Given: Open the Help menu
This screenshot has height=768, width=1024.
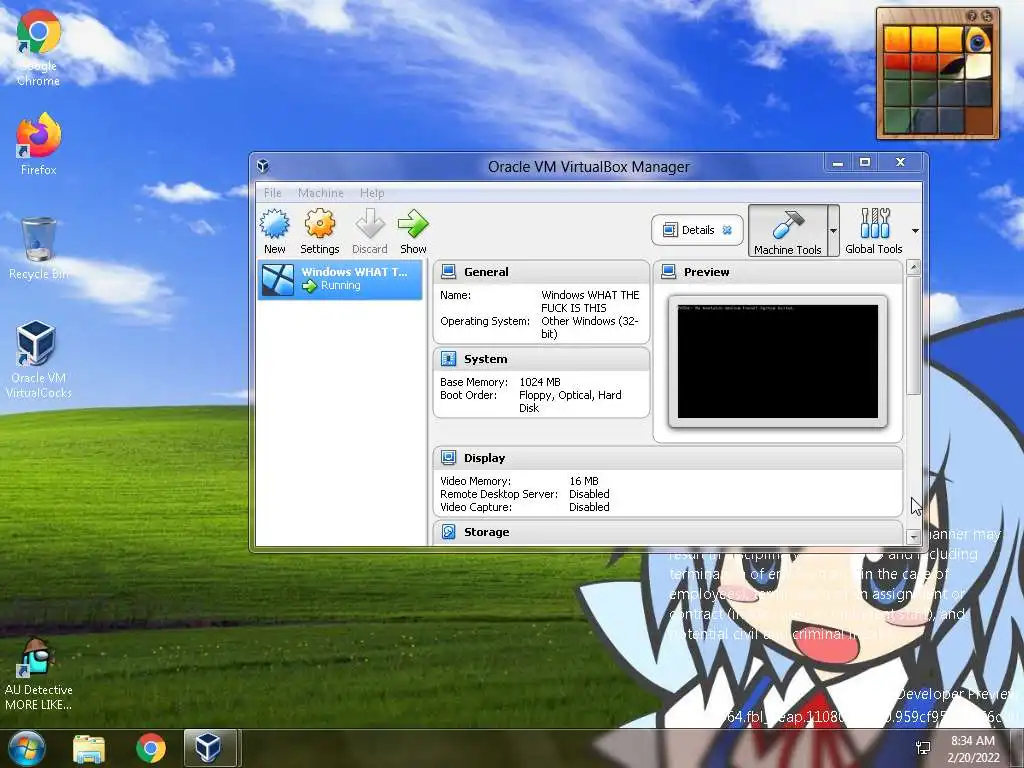Looking at the screenshot, I should pos(372,193).
